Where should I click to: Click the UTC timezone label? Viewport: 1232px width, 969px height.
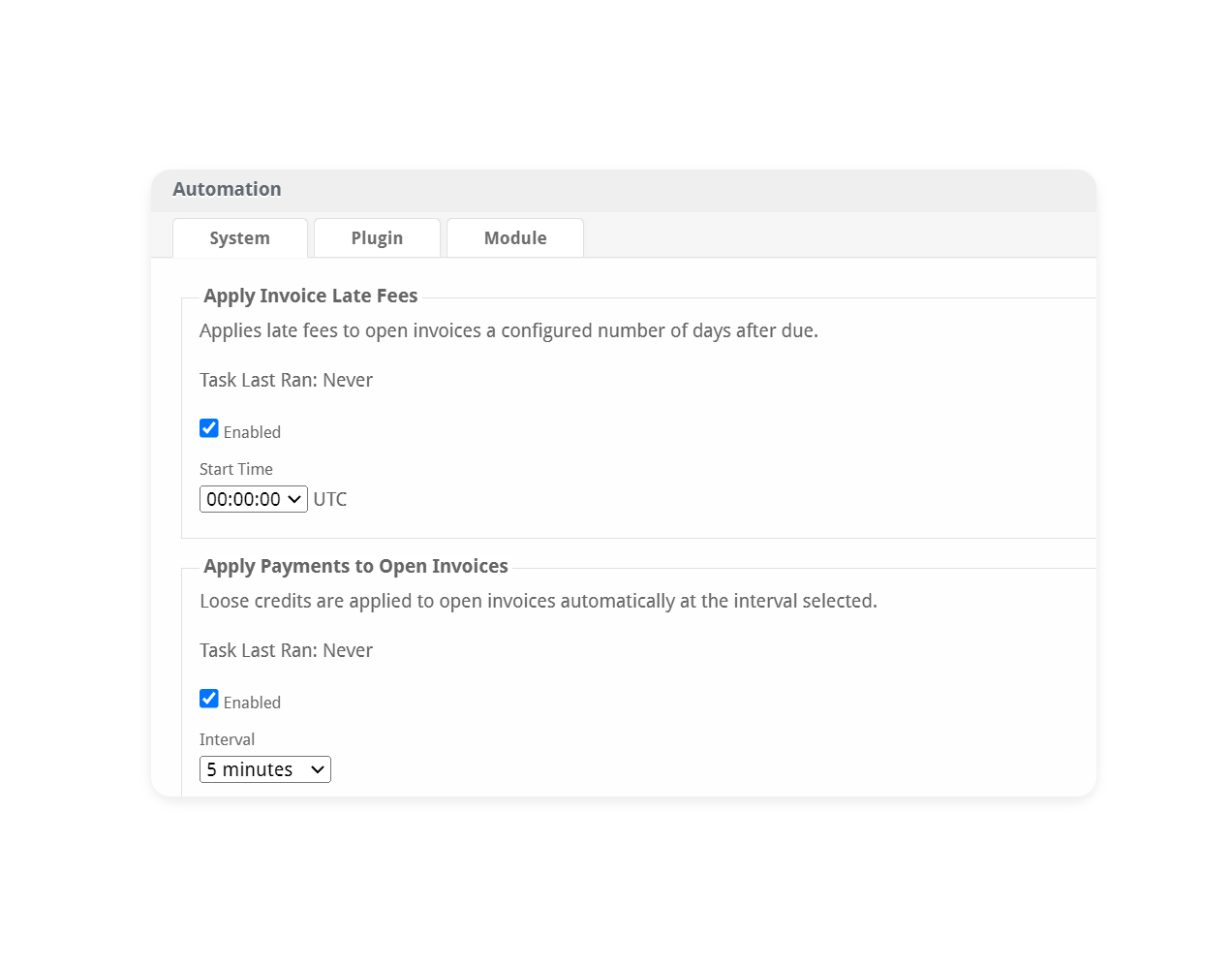[330, 499]
